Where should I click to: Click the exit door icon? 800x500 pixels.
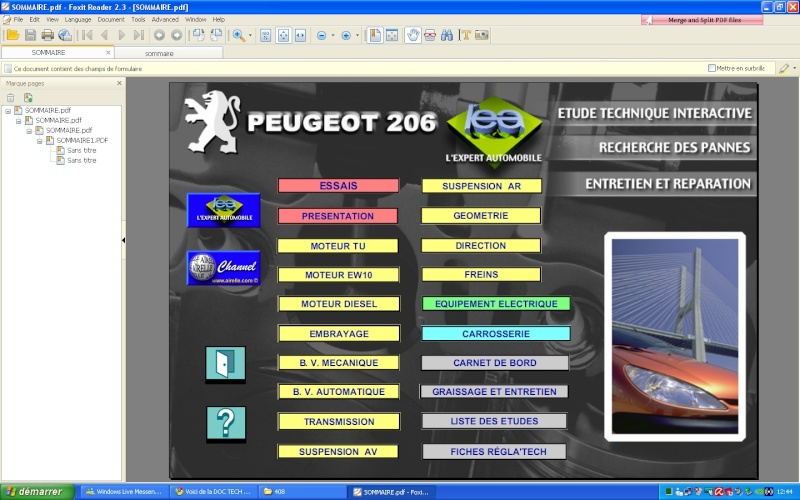click(x=225, y=364)
